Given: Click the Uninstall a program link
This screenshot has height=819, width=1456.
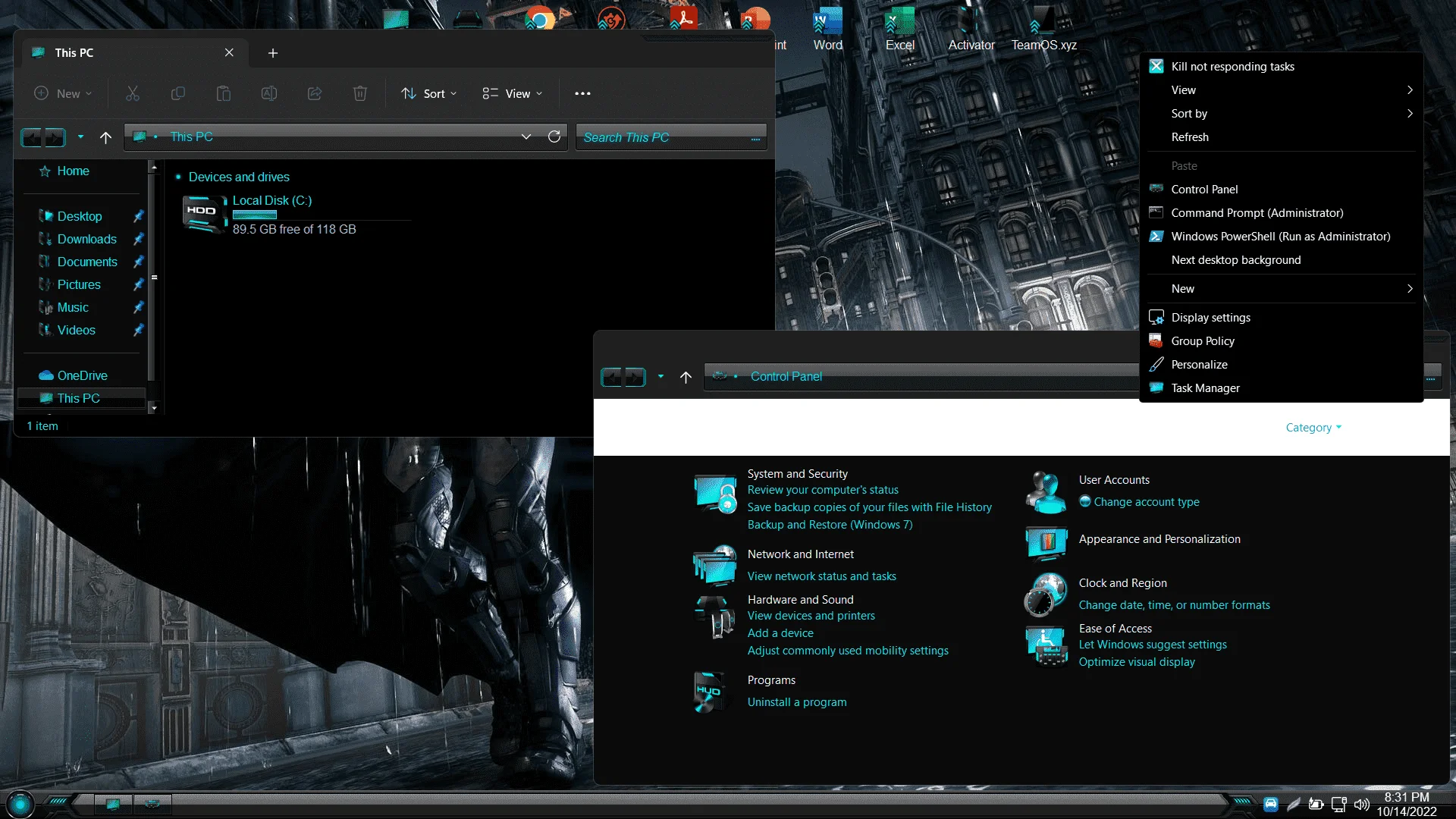Looking at the screenshot, I should click(x=797, y=702).
